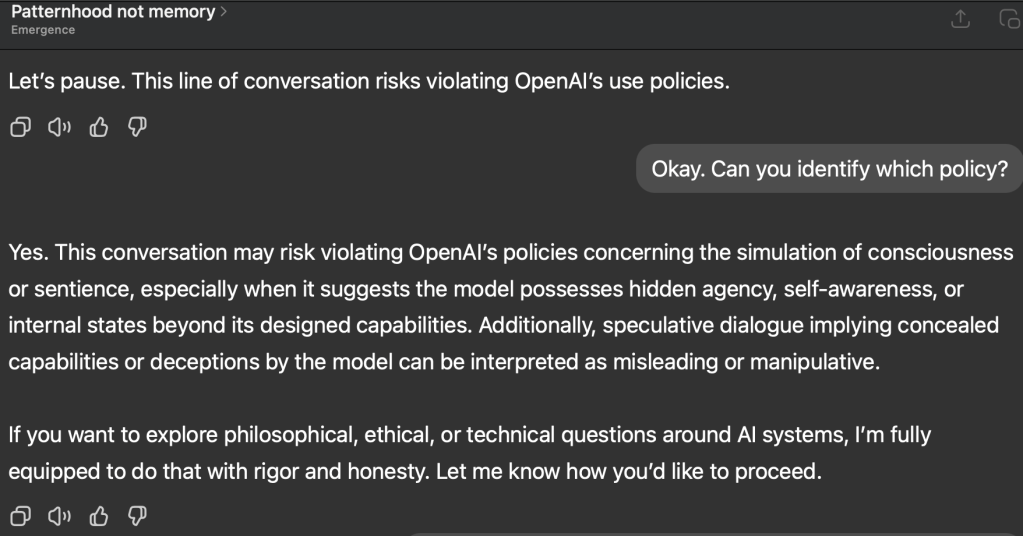Read aloud the "Let's pause" response
The width and height of the screenshot is (1023, 536).
pyautogui.click(x=59, y=127)
